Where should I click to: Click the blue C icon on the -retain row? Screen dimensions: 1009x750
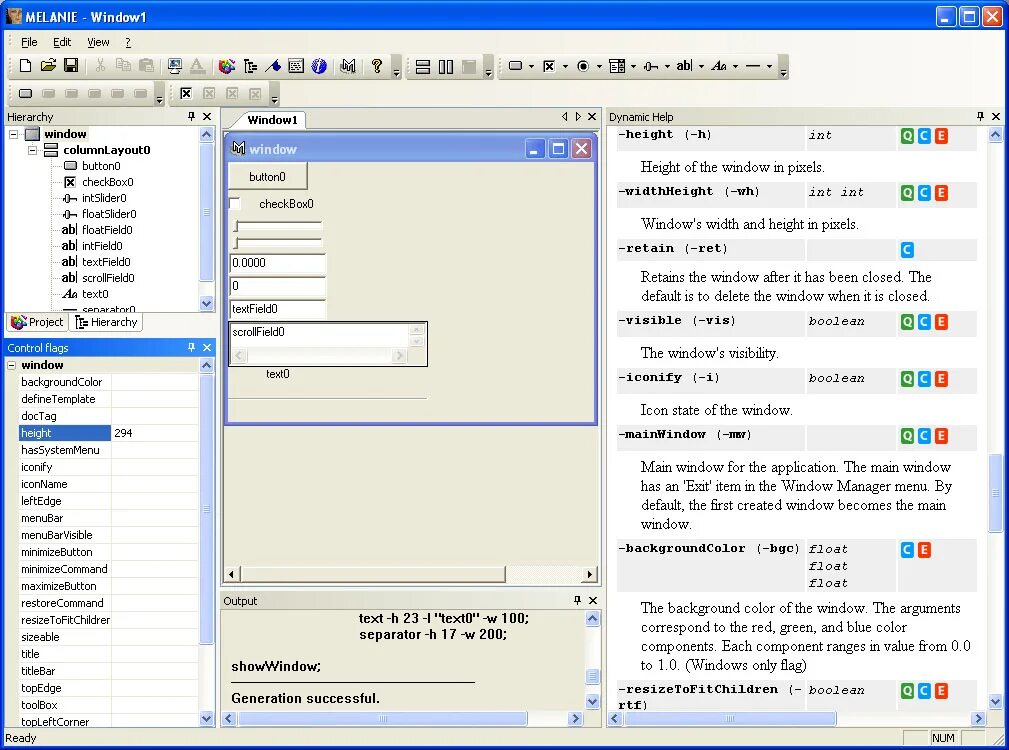tap(907, 250)
